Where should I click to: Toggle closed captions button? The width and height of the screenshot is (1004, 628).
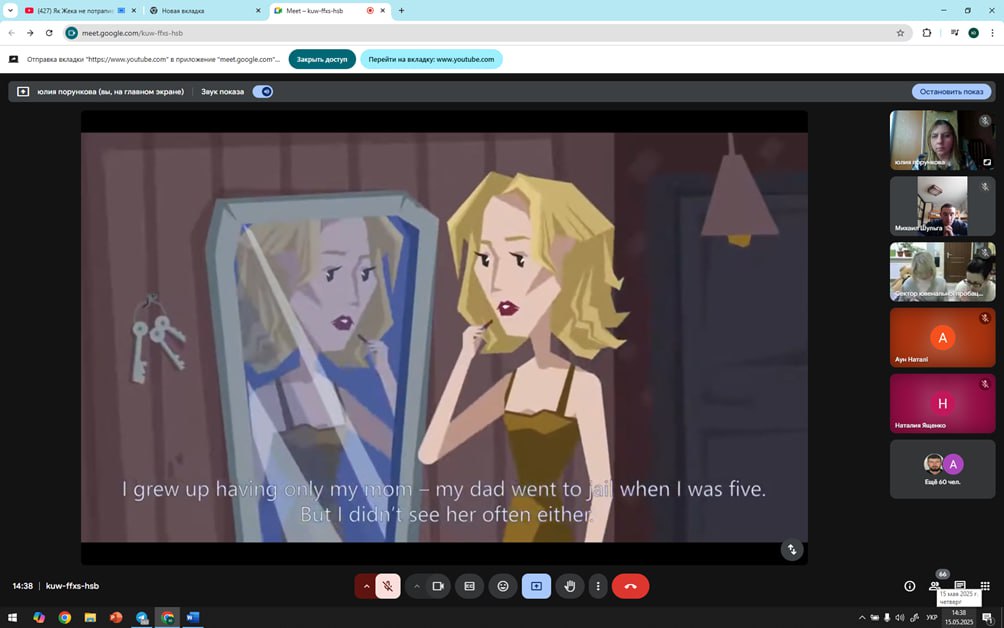point(469,586)
